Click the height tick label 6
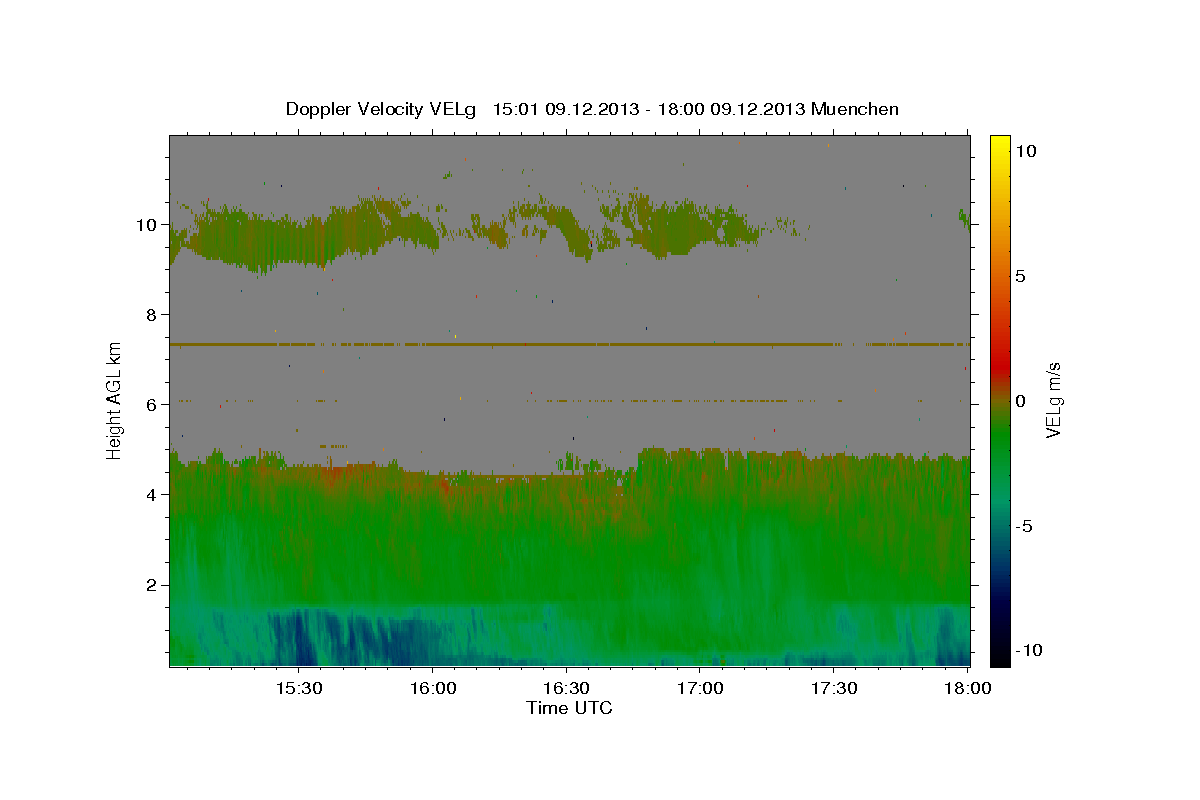The width and height of the screenshot is (1200, 800). pos(153,405)
